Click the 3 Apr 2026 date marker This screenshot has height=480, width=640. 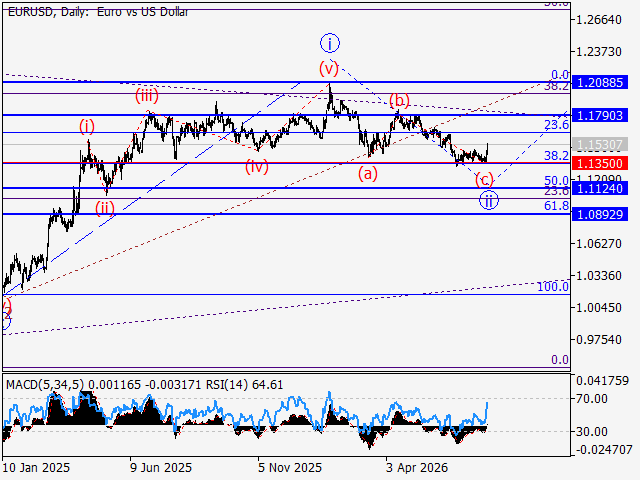tap(417, 467)
